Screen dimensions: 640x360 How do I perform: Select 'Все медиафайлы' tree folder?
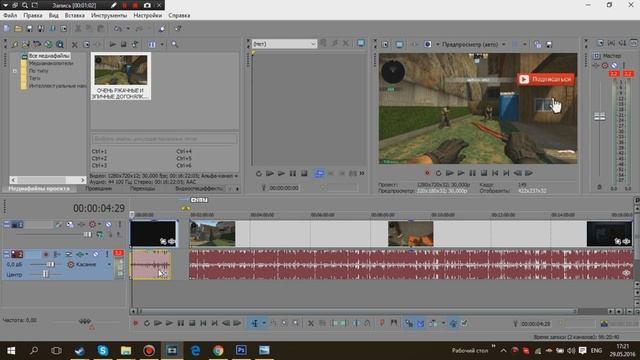point(49,56)
